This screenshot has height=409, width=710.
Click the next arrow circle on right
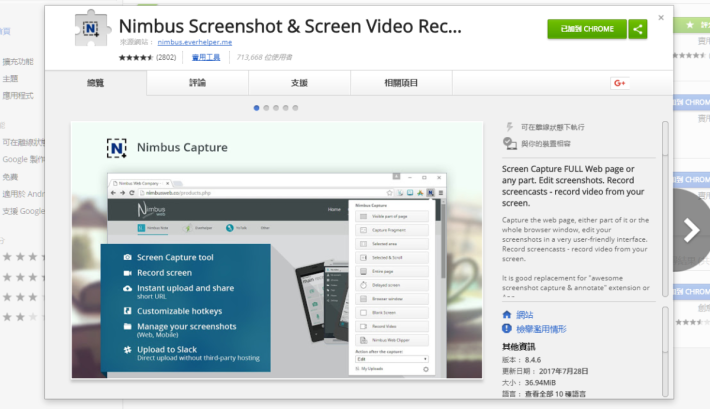(x=691, y=230)
